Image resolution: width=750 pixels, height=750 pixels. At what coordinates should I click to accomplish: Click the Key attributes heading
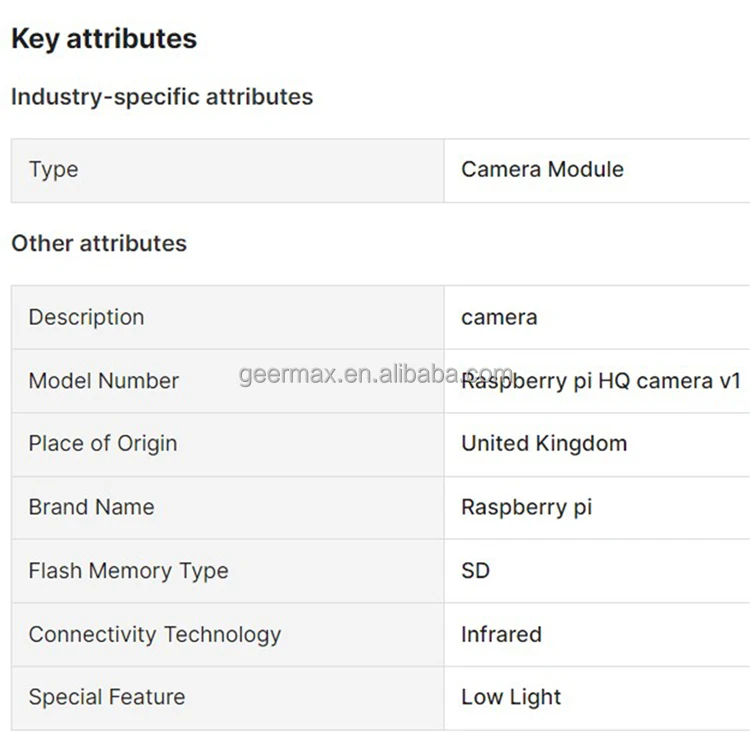click(x=104, y=39)
